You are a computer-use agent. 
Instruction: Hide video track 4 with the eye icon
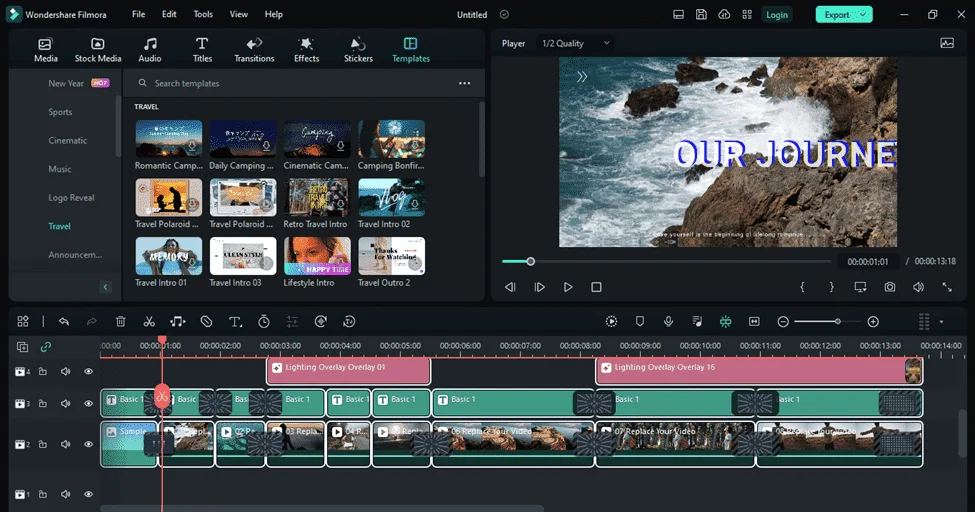tap(88, 371)
